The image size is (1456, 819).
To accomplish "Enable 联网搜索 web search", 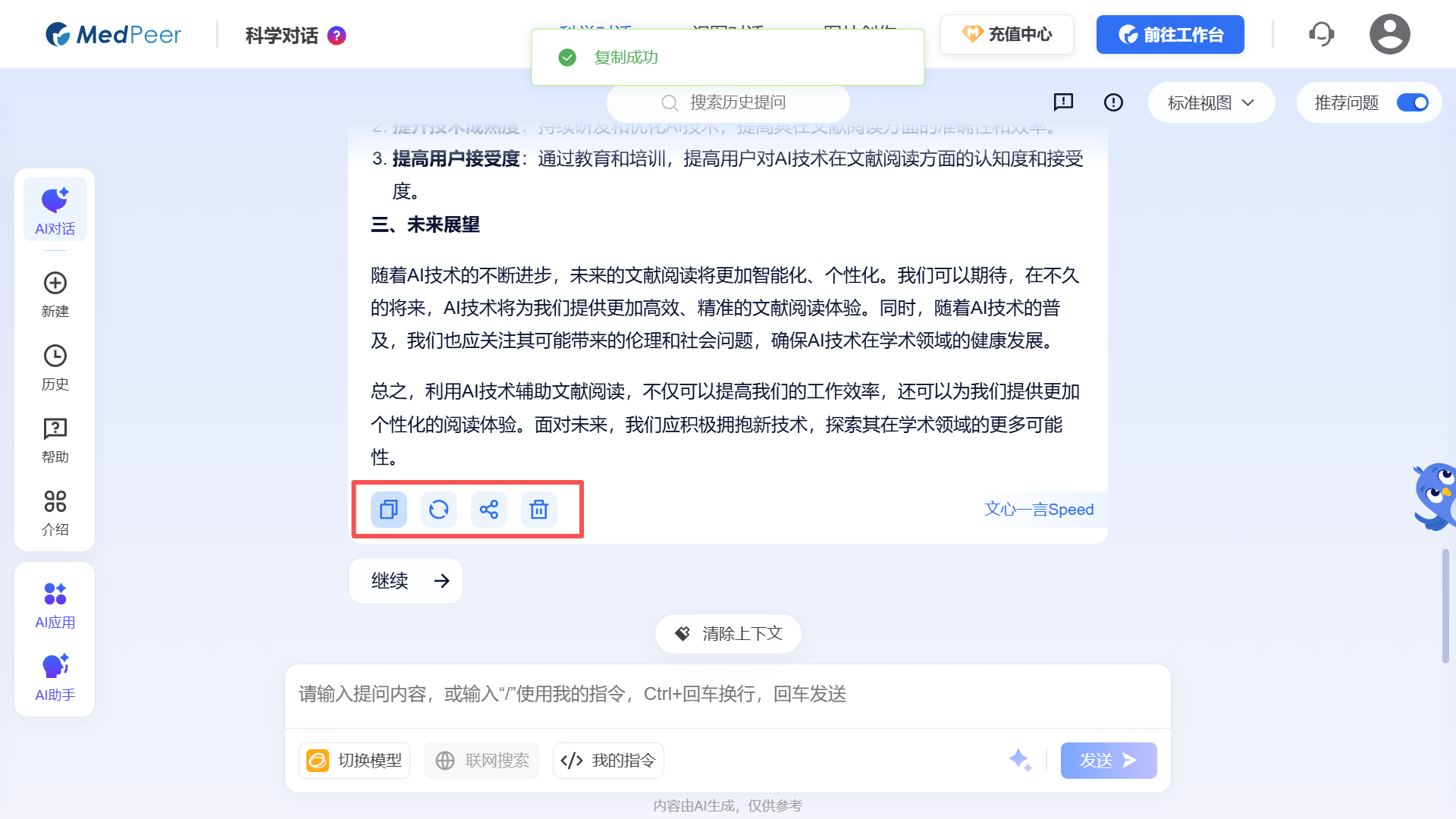I will tap(481, 760).
